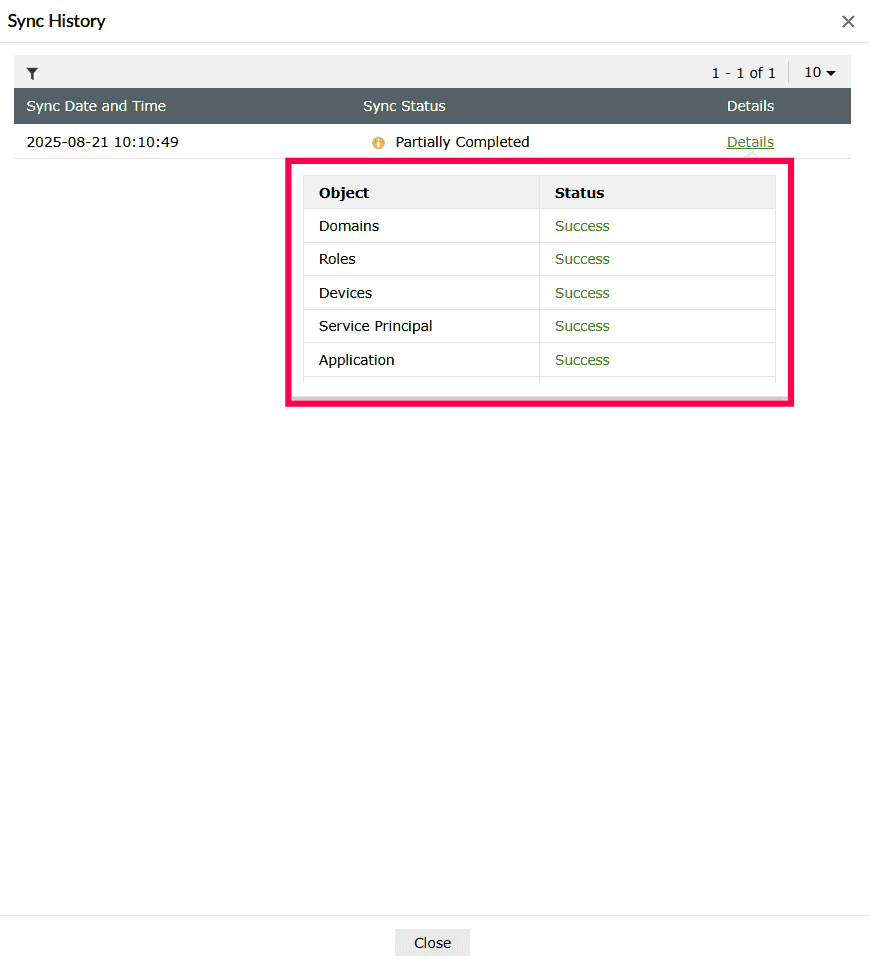
Task: Click the pagination text 1 - 1 of 1
Action: 744,72
